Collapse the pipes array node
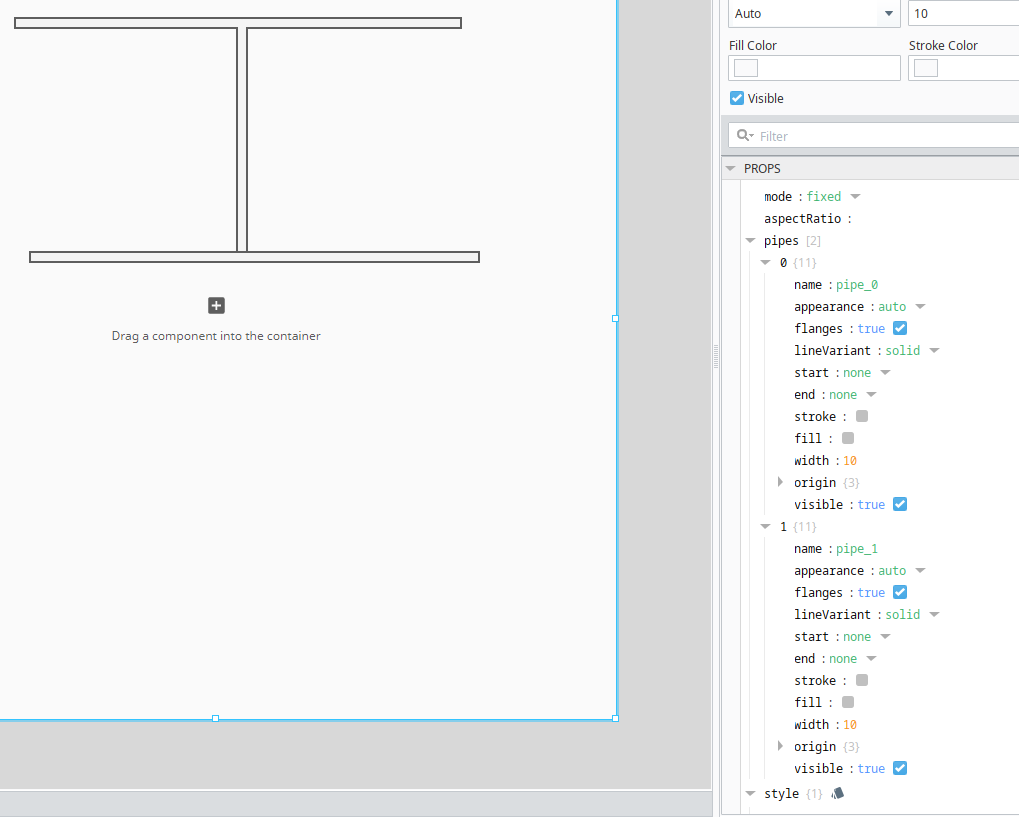 click(750, 241)
